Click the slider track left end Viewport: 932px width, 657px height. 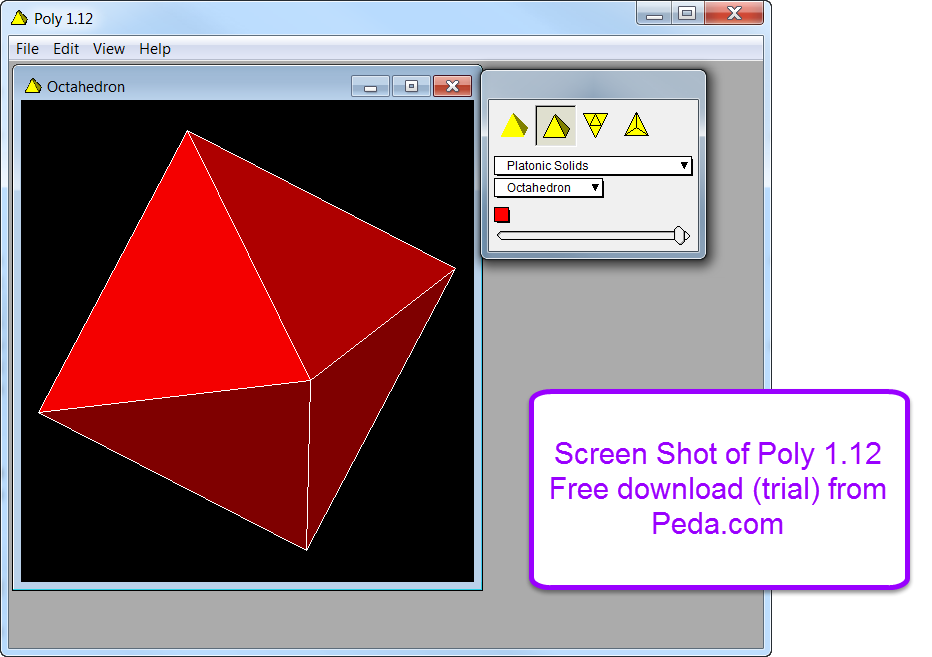502,236
